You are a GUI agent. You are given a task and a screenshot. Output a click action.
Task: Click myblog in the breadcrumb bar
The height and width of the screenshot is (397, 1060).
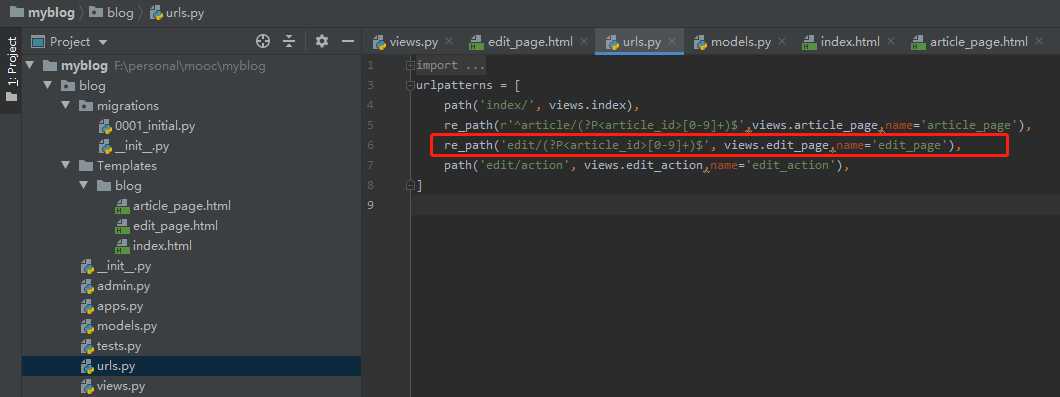pyautogui.click(x=44, y=12)
